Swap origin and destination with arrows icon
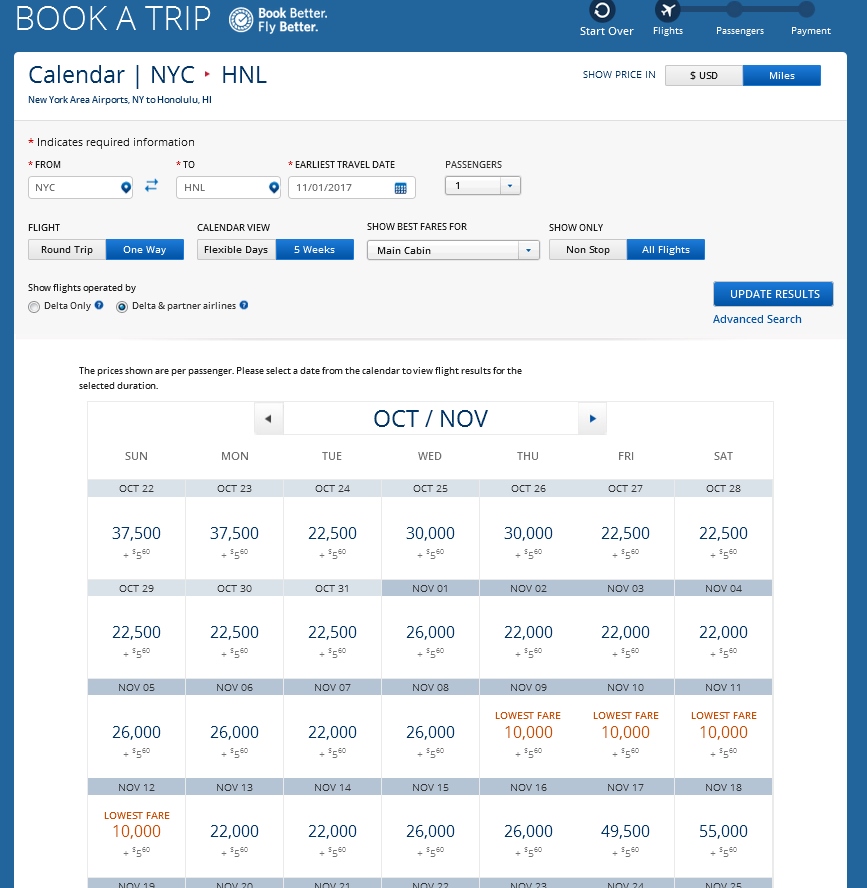 pyautogui.click(x=151, y=185)
